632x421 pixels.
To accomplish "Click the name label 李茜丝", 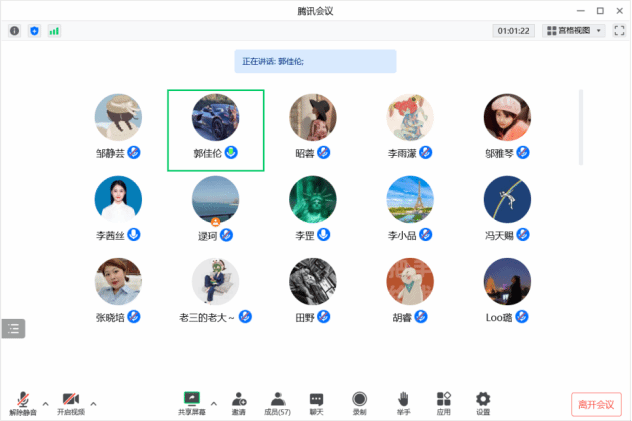I will tap(110, 235).
